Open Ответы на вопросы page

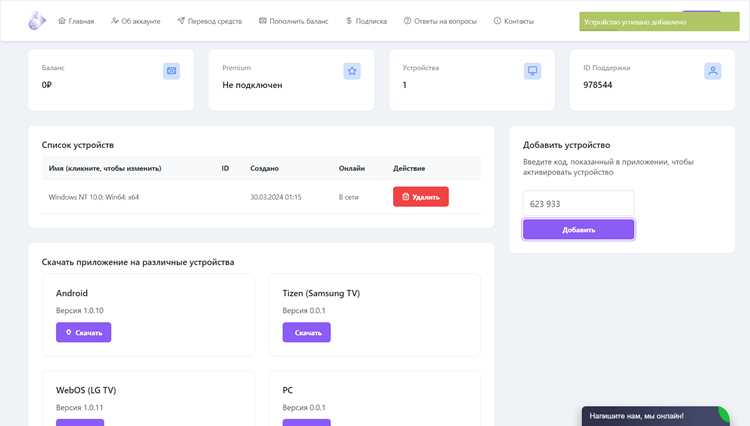pos(440,21)
